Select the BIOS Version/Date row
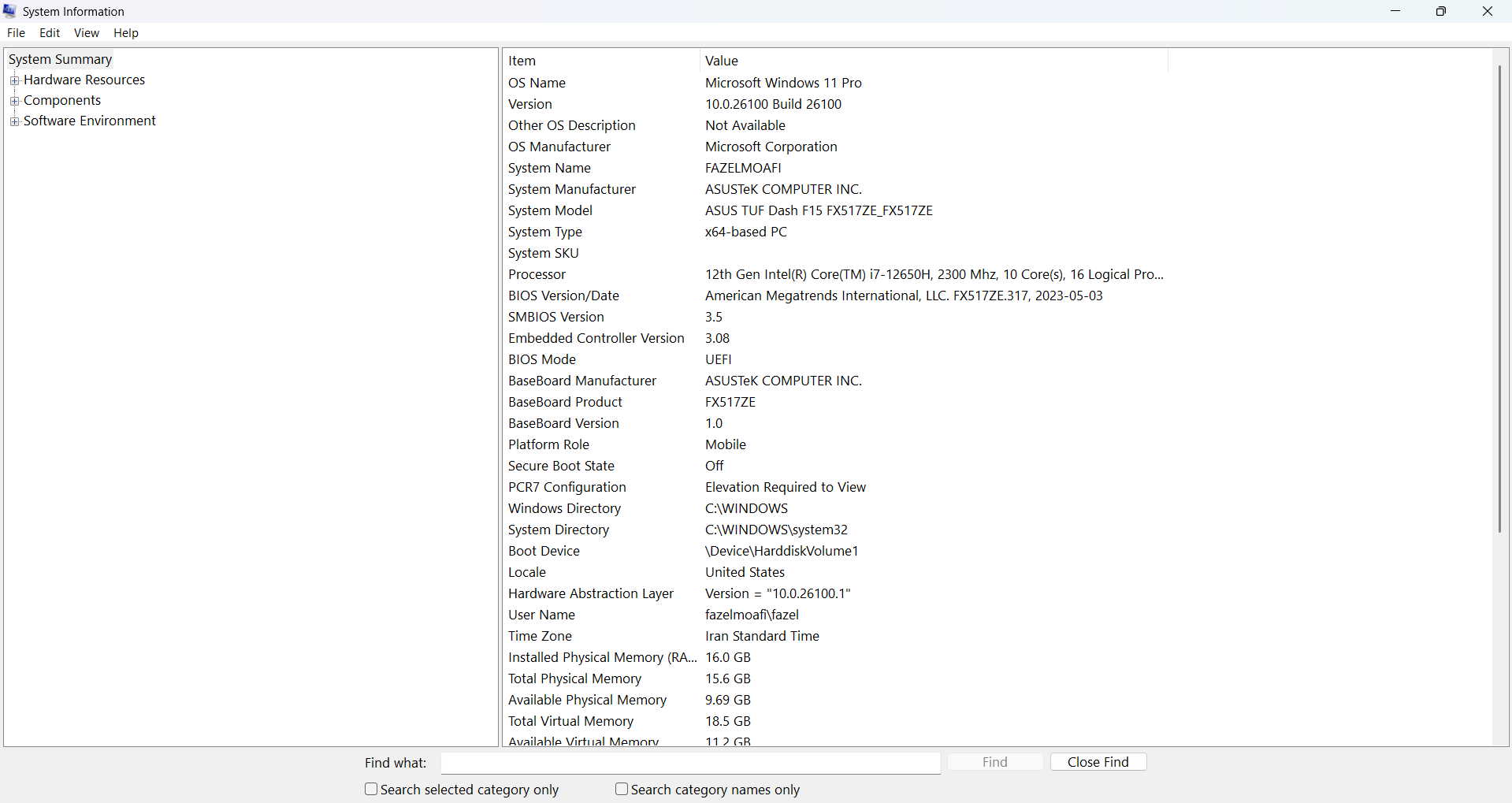 click(x=835, y=296)
